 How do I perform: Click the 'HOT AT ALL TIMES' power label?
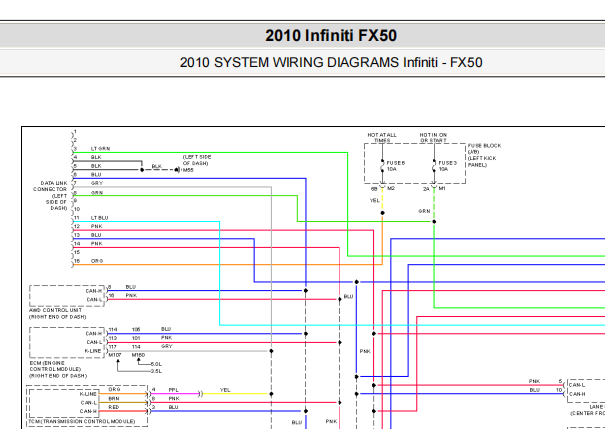[x=382, y=138]
